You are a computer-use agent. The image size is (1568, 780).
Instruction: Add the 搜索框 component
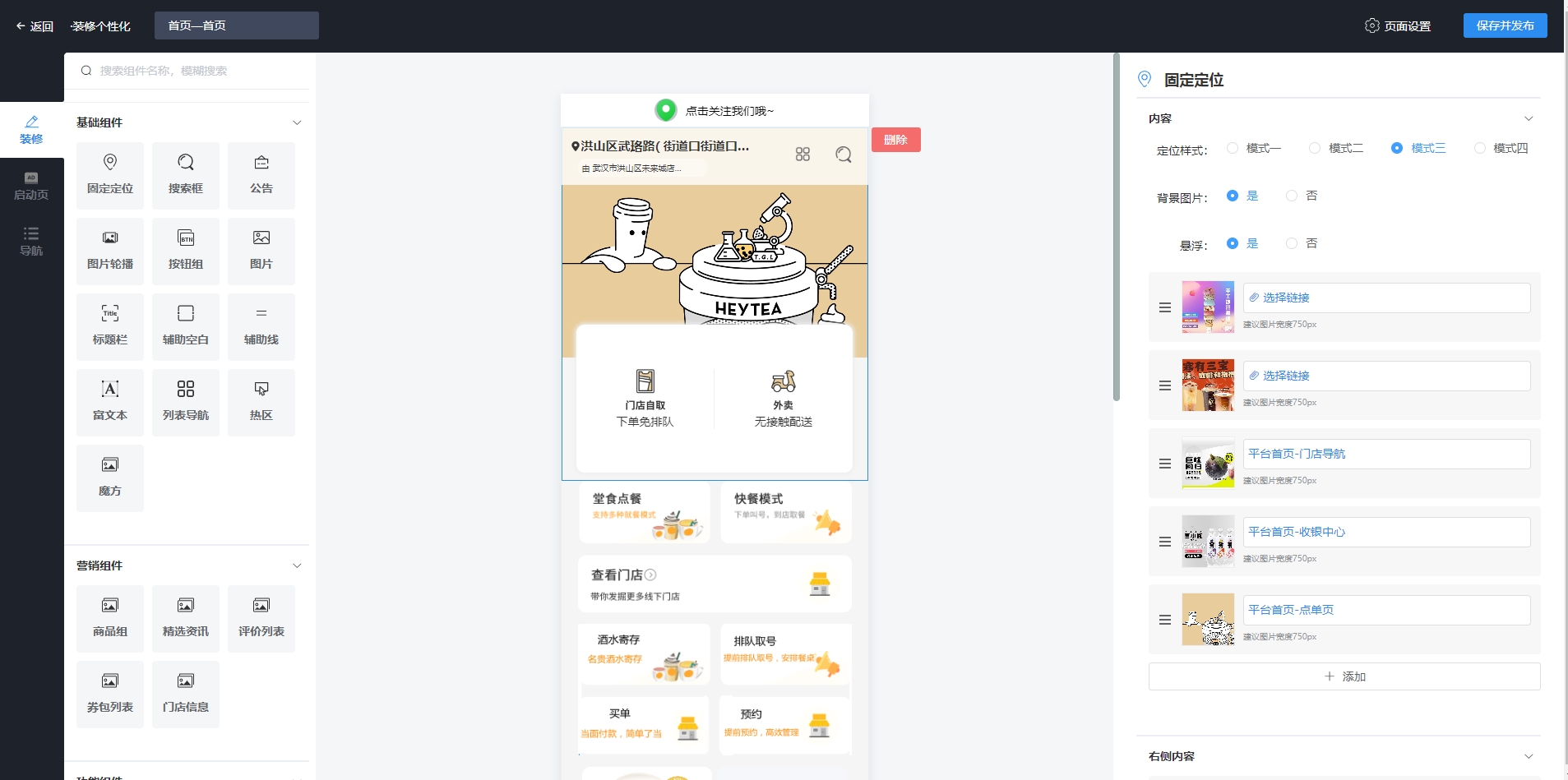point(186,175)
